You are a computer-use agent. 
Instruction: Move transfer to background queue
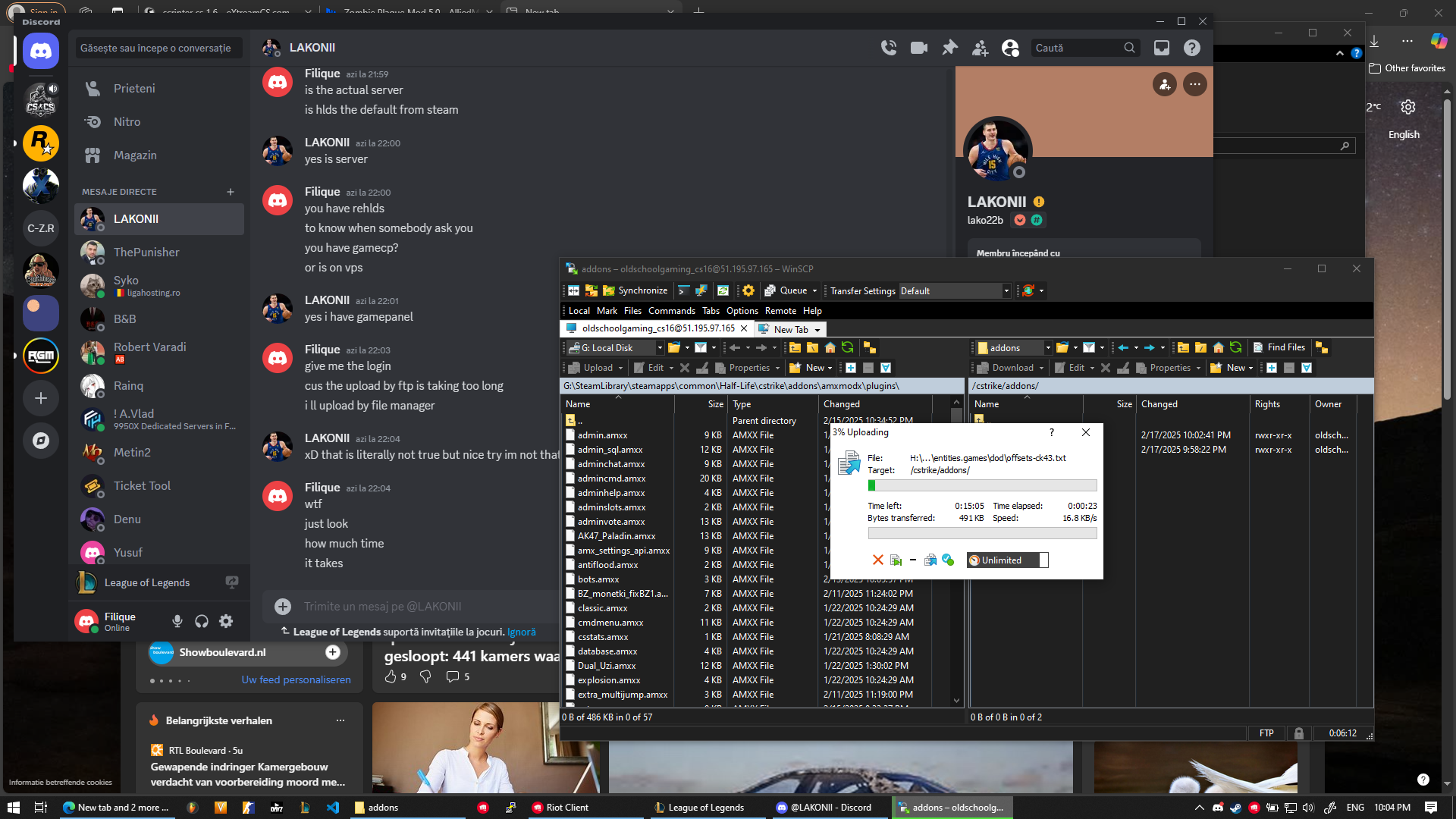coord(930,560)
